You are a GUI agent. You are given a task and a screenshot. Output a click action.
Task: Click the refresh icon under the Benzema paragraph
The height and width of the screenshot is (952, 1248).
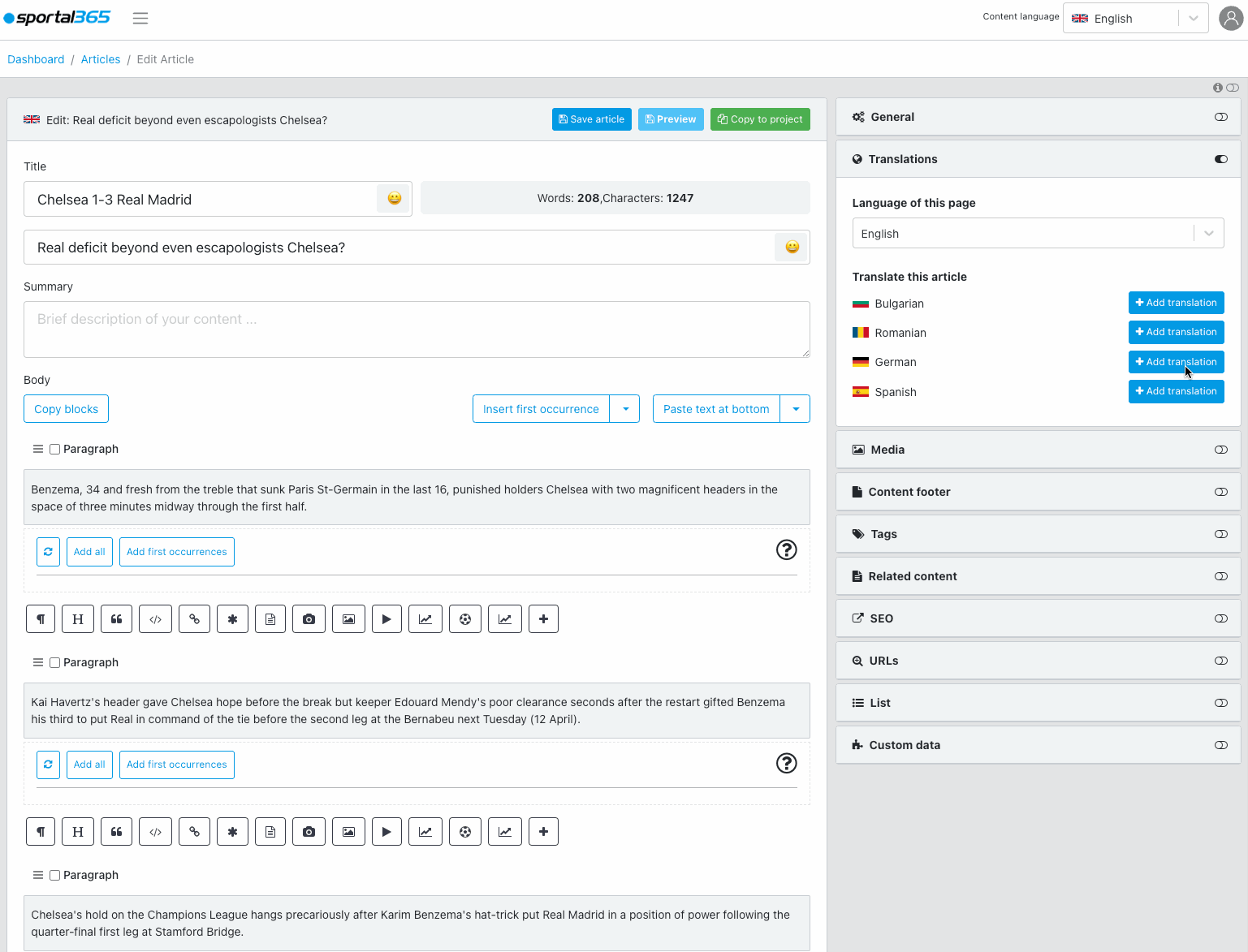point(48,552)
